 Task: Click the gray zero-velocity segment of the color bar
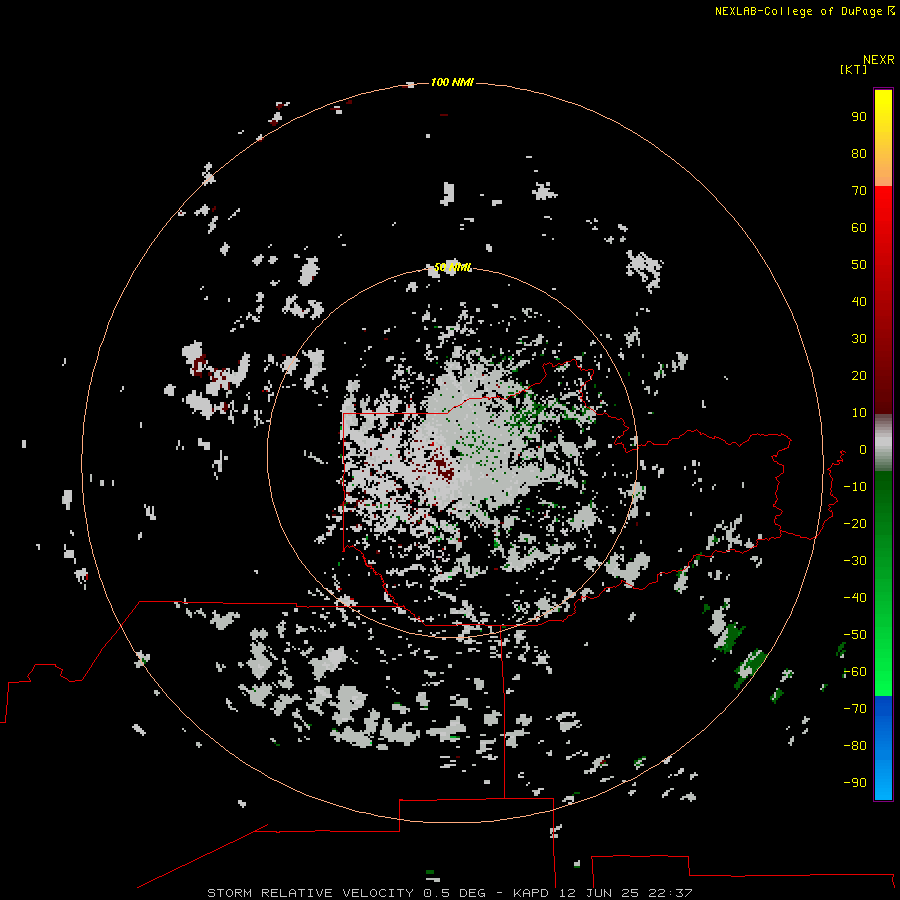(x=883, y=443)
